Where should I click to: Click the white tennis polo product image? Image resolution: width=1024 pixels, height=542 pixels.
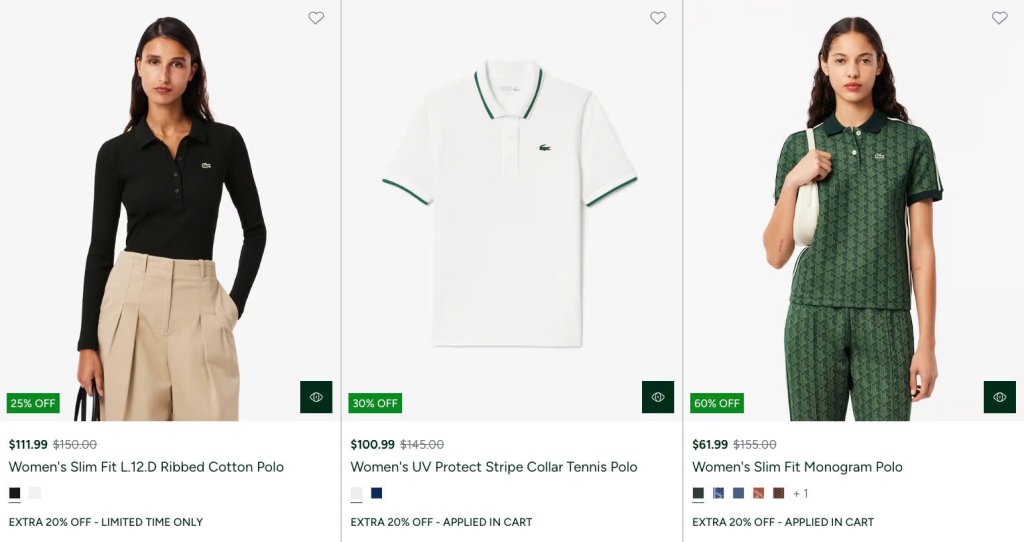pos(510,210)
